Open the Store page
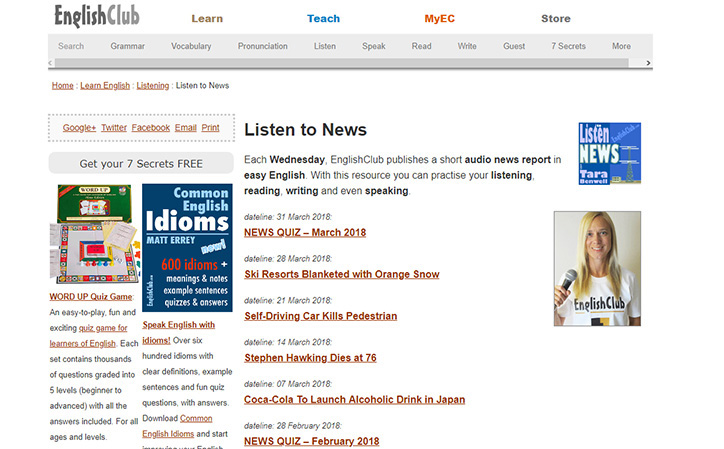The width and height of the screenshot is (724, 449). point(555,18)
